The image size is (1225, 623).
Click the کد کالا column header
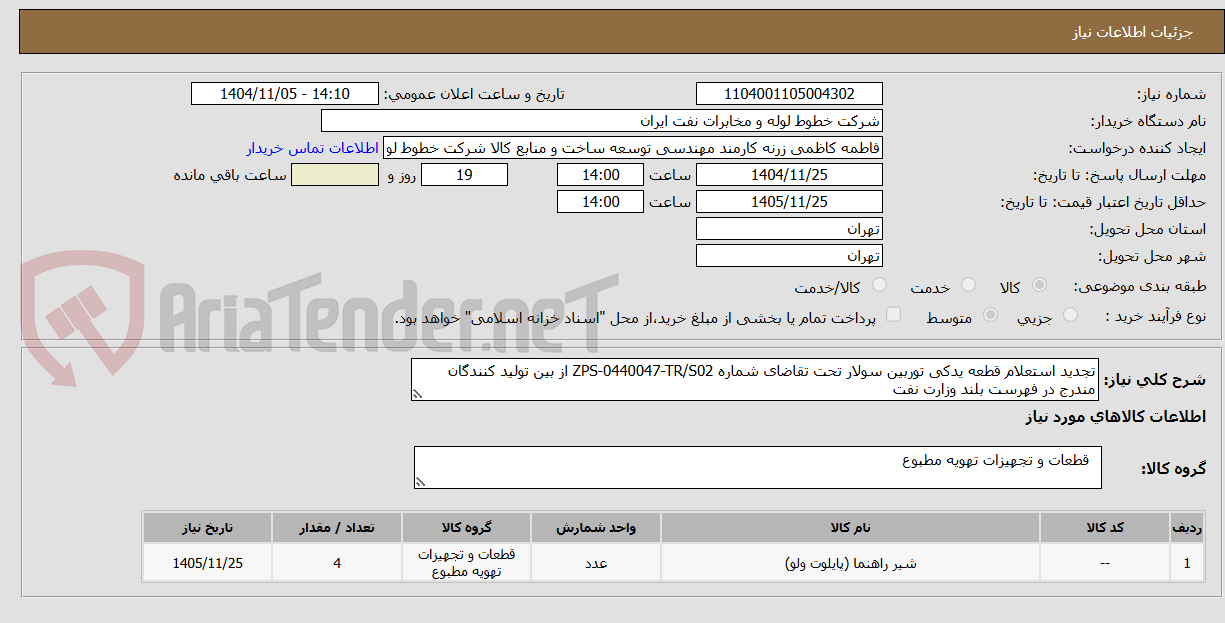coord(1105,527)
